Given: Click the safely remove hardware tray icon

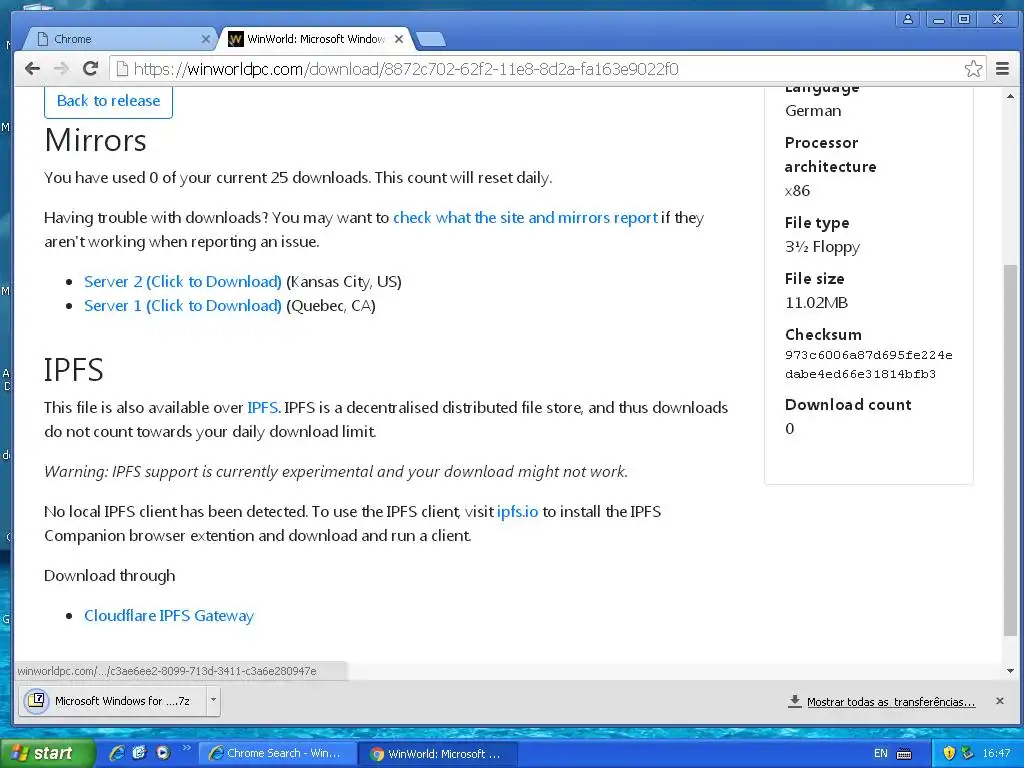Looking at the screenshot, I should pyautogui.click(x=967, y=753).
